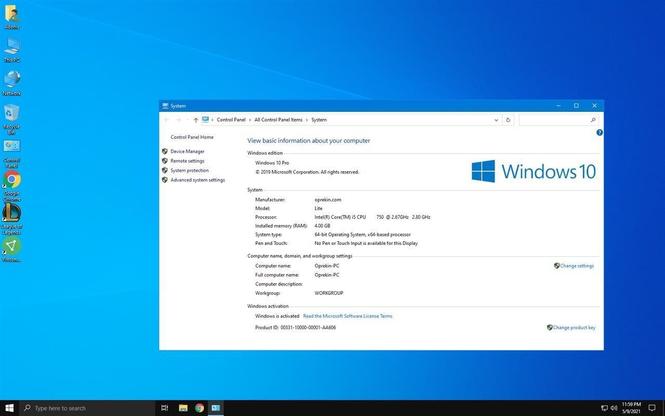The image size is (665, 416).
Task: Click the System window title bar icon
Action: click(x=165, y=106)
